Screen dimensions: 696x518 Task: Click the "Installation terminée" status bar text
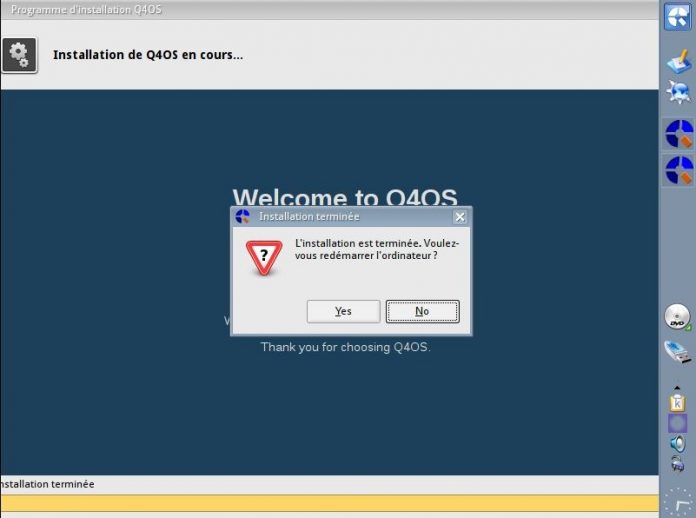click(47, 484)
